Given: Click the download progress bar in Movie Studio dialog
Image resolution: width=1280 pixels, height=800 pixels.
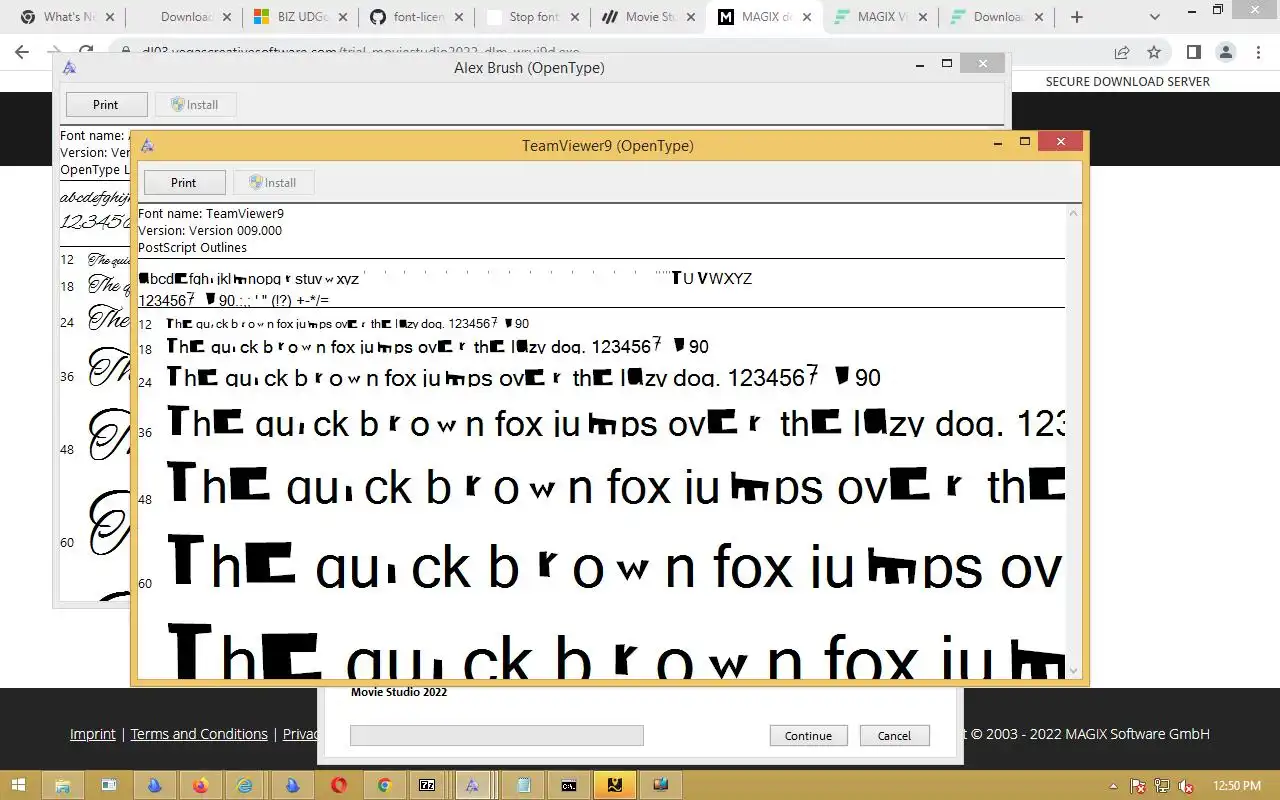Looking at the screenshot, I should (x=496, y=736).
